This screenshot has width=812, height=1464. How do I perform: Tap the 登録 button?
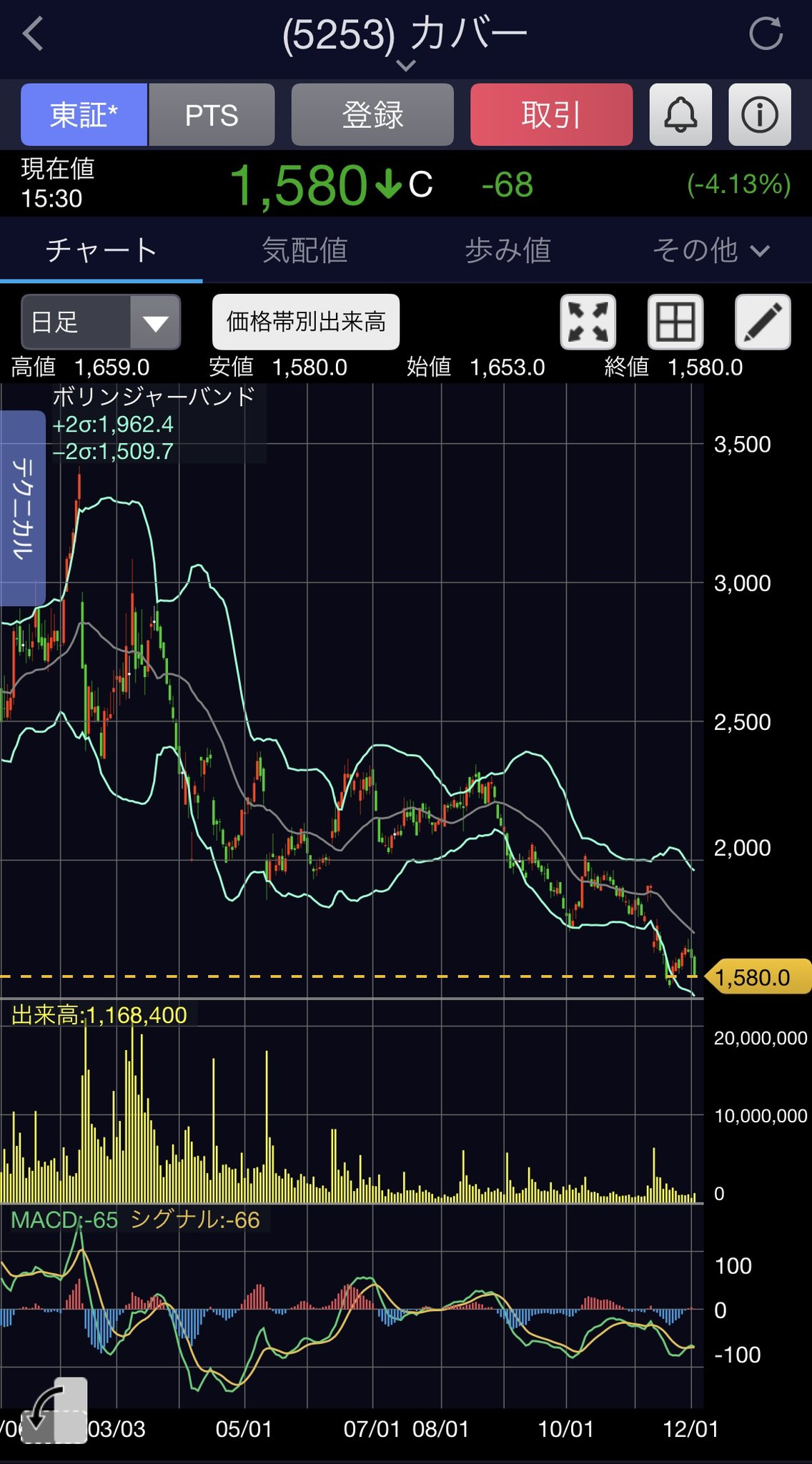(372, 114)
